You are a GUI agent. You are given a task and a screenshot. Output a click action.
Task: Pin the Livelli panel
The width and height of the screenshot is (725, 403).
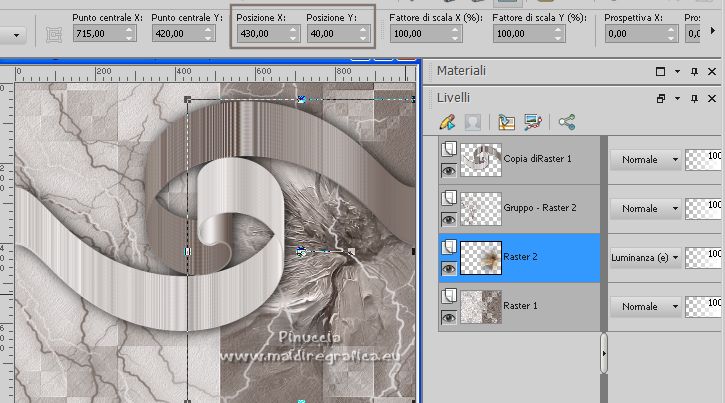694,98
